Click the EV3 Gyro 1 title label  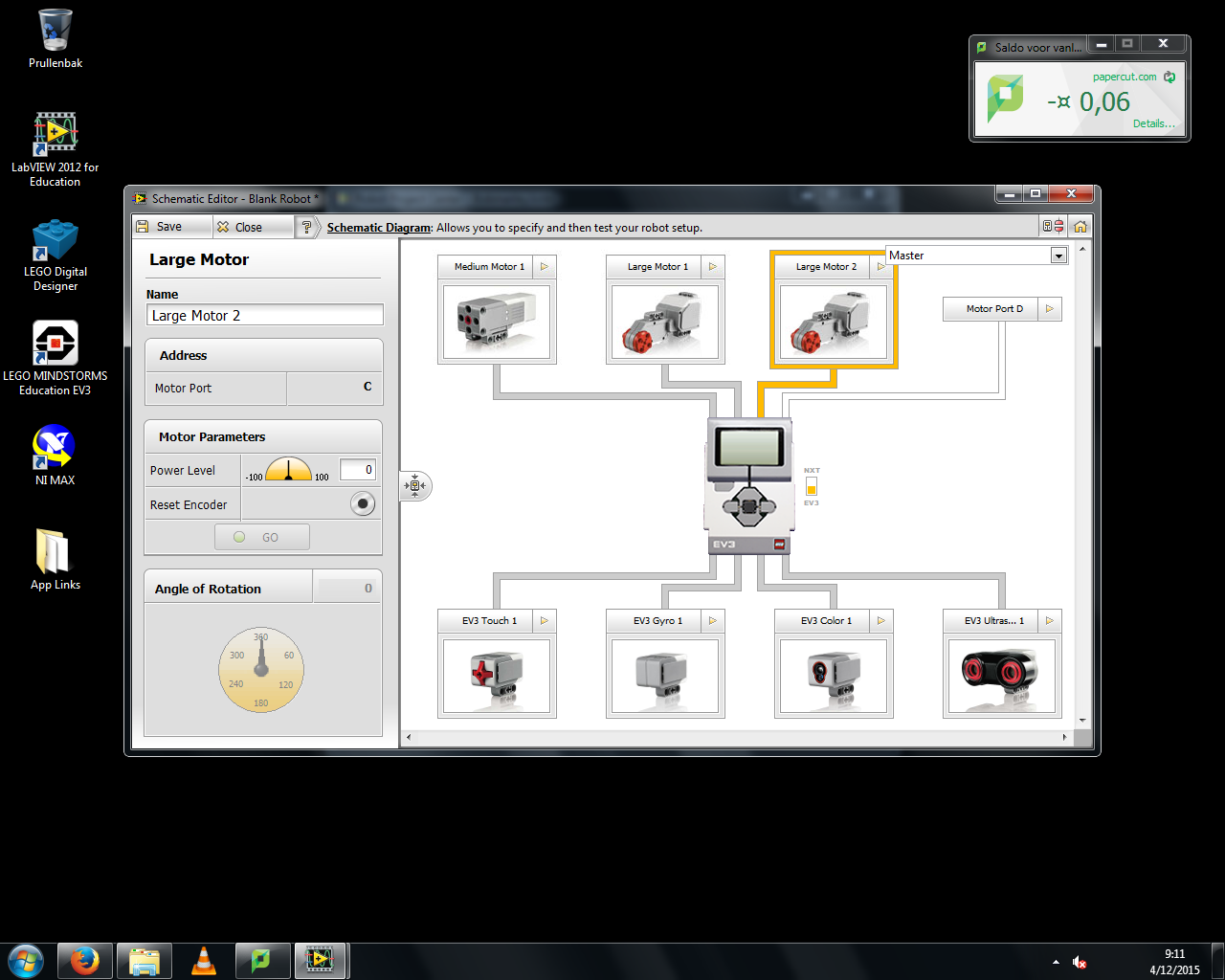click(x=657, y=621)
